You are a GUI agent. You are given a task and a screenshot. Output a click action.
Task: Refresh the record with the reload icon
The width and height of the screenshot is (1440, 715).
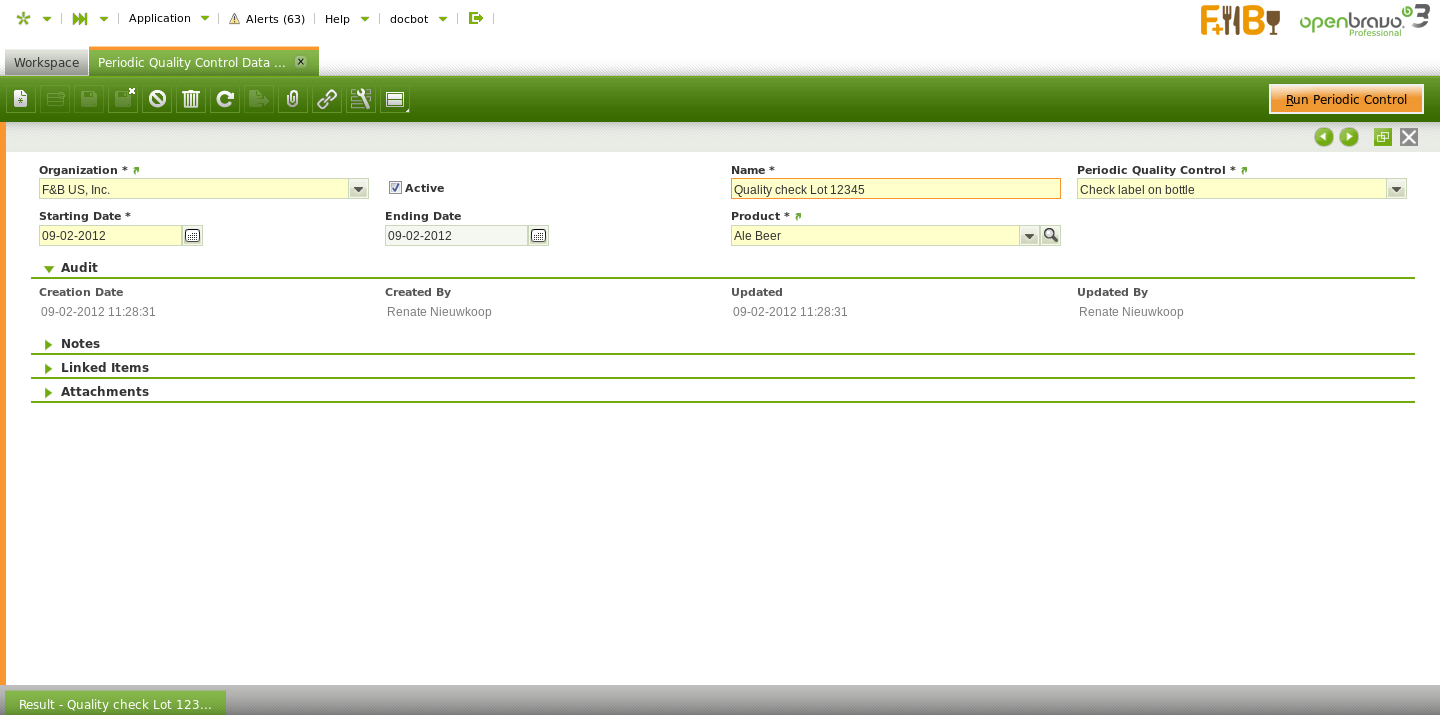click(x=225, y=99)
